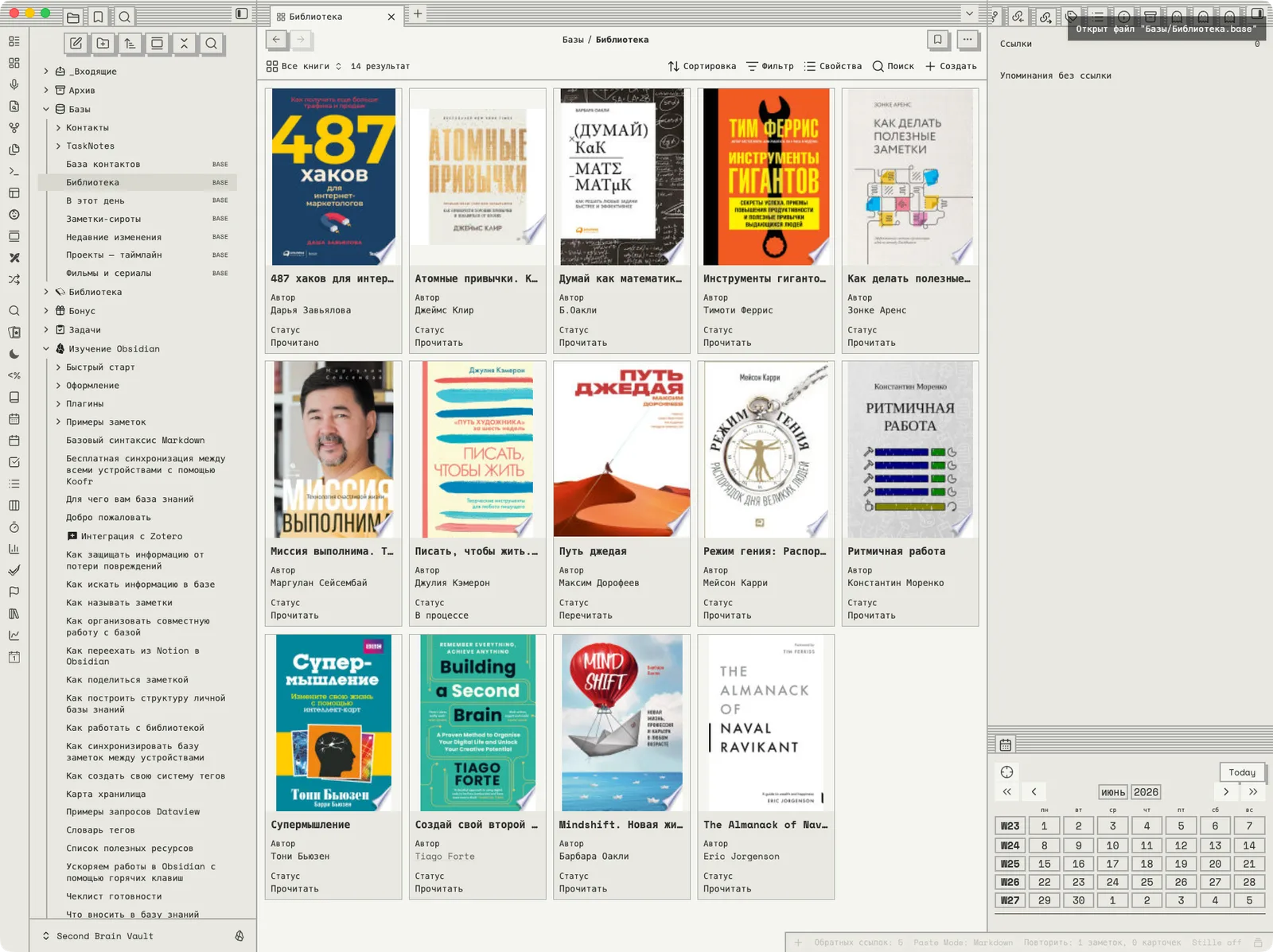This screenshot has width=1273, height=952.
Task: Open the library books ribbon icon
Action: point(14,613)
